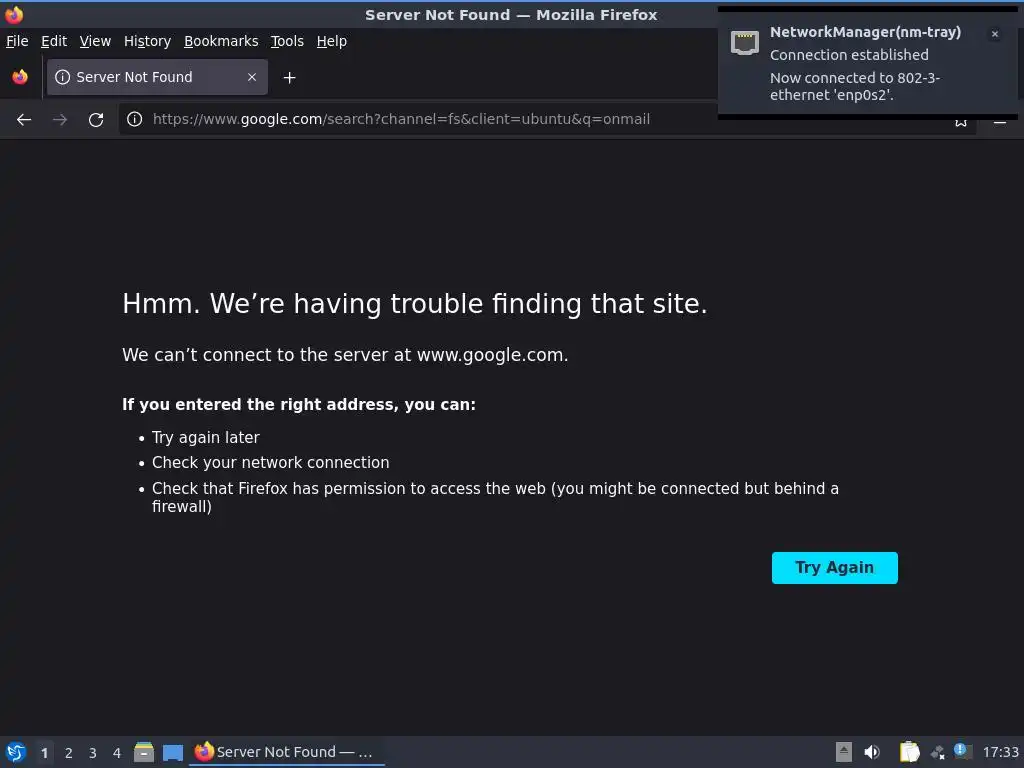
Task: Open the Bookmarks menu
Action: [221, 41]
